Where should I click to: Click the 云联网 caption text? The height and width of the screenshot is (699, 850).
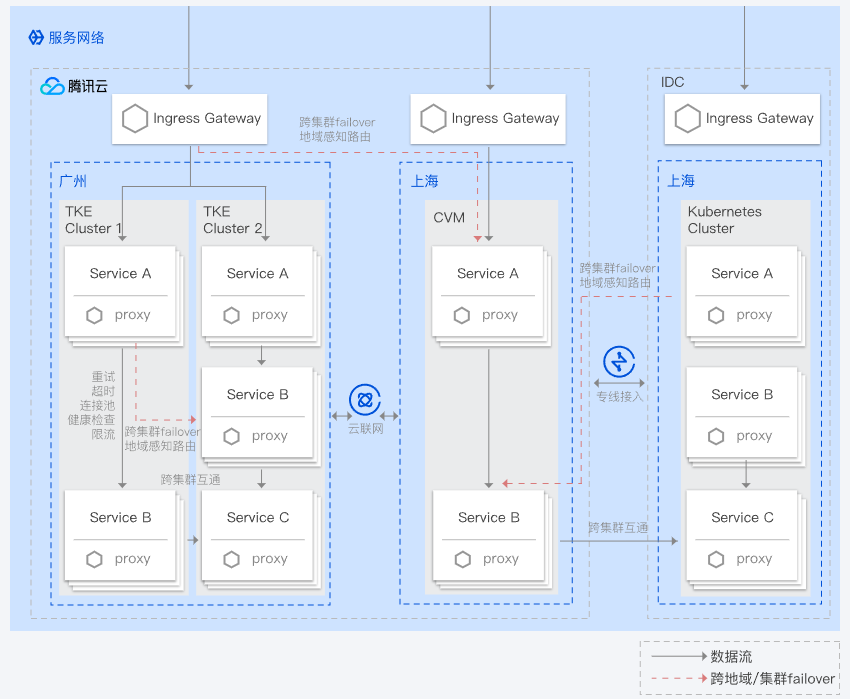coord(365,429)
